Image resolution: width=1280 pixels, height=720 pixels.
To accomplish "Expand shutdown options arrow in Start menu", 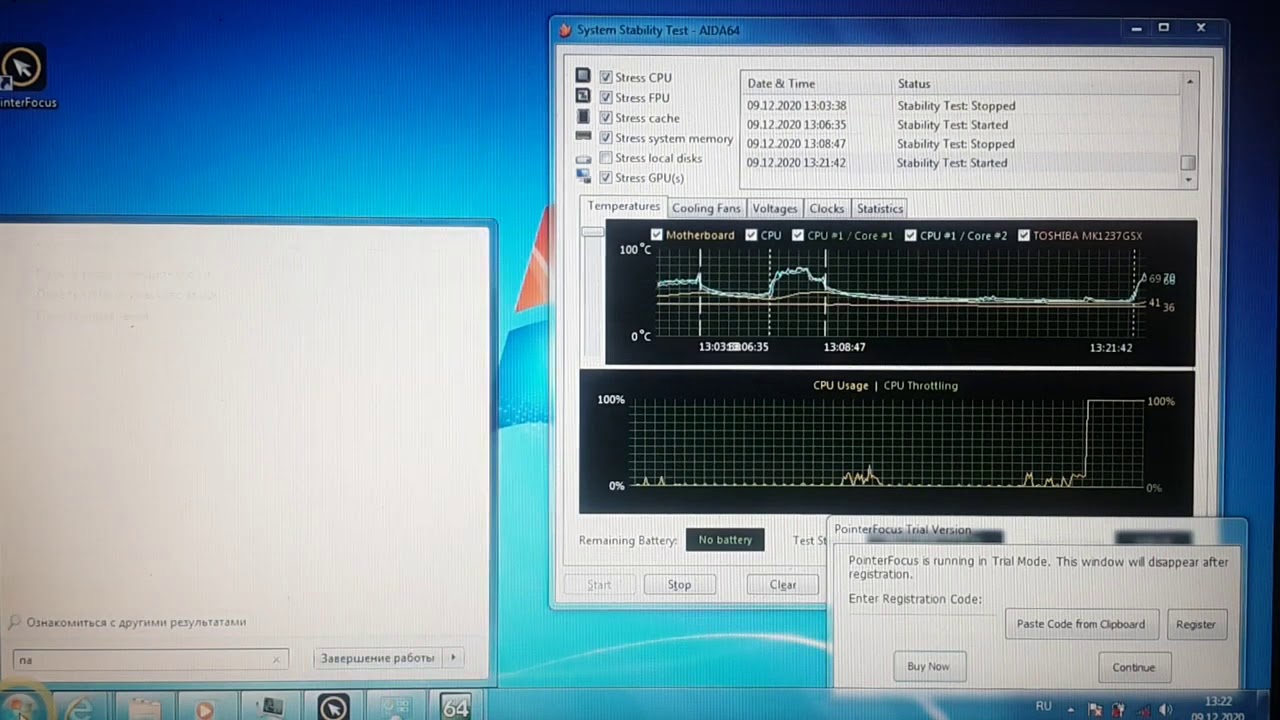I will tap(453, 657).
